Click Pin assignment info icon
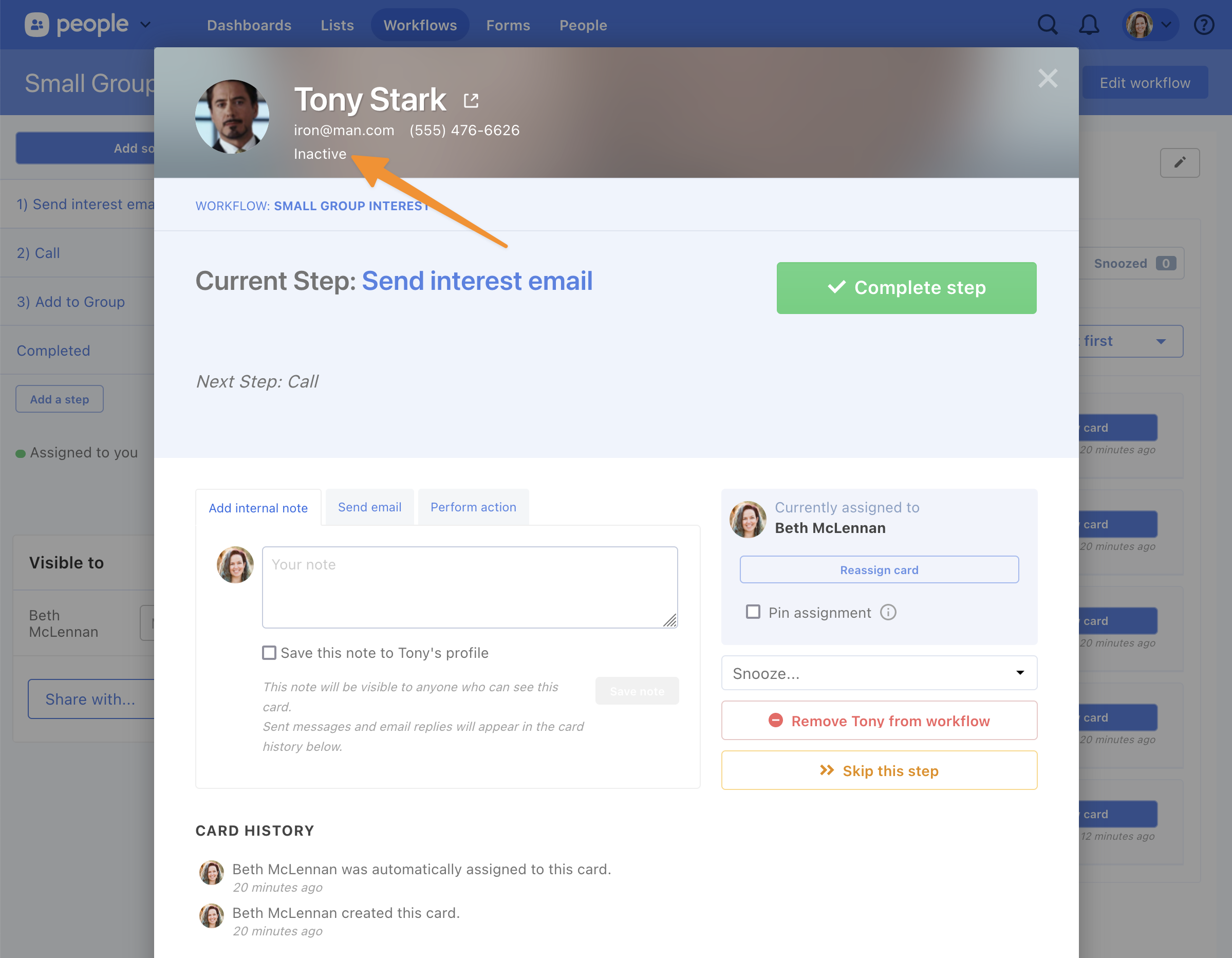The image size is (1232, 958). point(888,612)
